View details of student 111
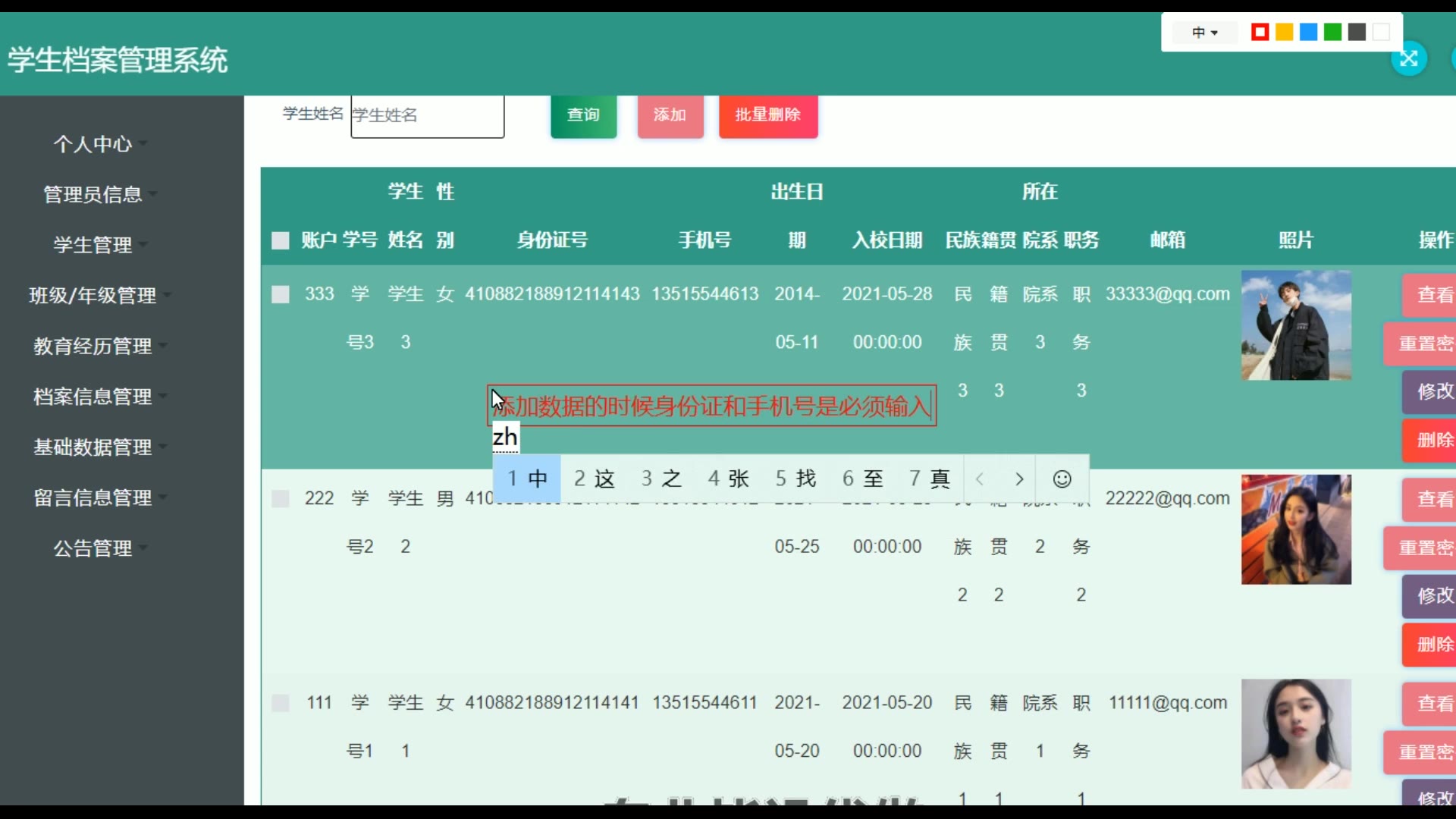This screenshot has height=819, width=1456. (x=1430, y=704)
